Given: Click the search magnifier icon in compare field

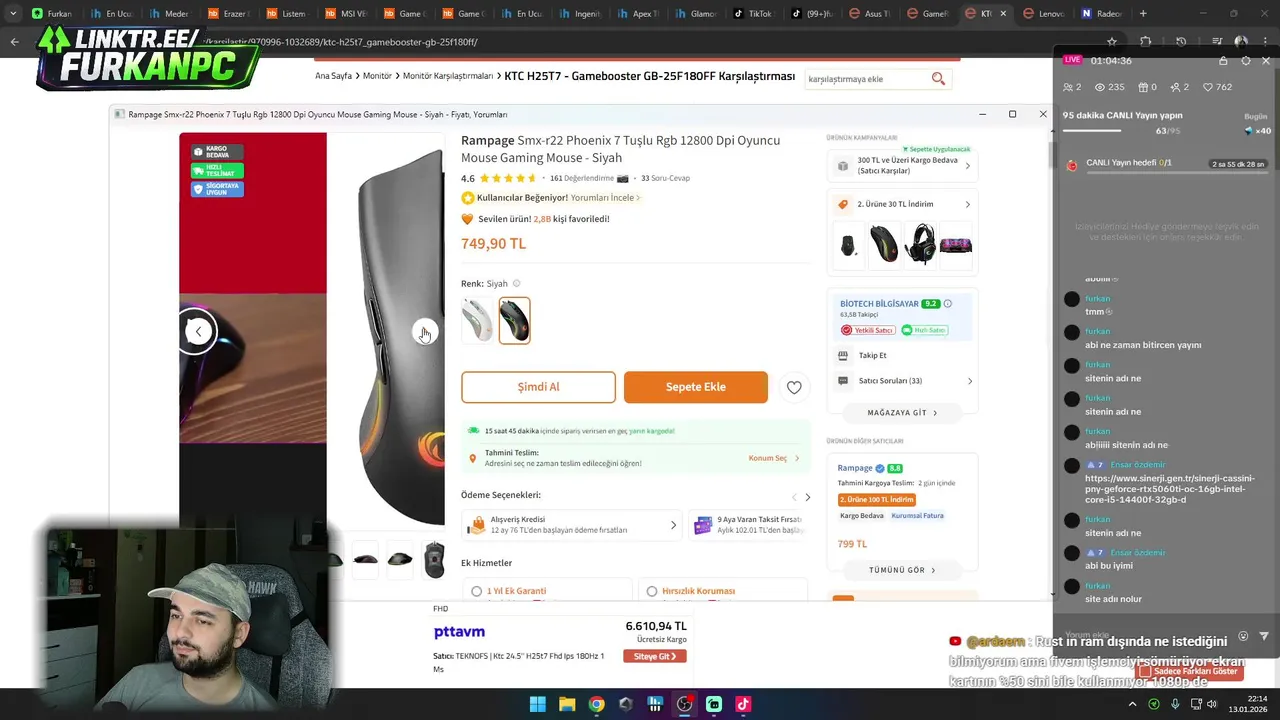Looking at the screenshot, I should (938, 78).
